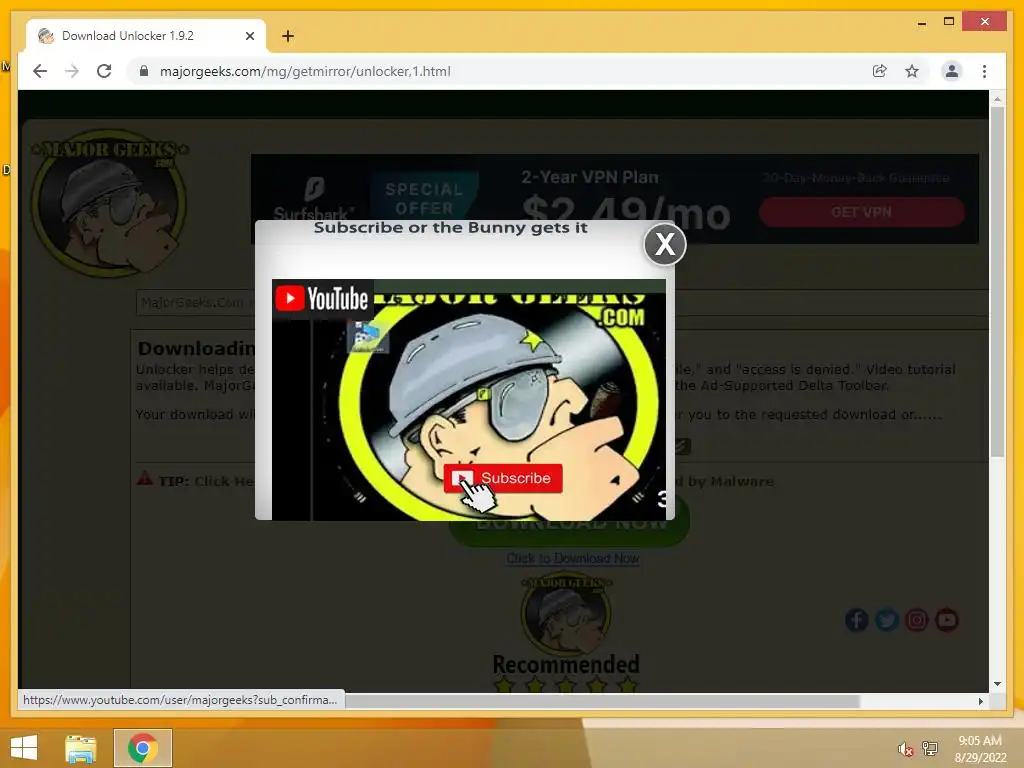Image resolution: width=1024 pixels, height=768 pixels.
Task: Click the muted volume tray icon
Action: coord(905,749)
